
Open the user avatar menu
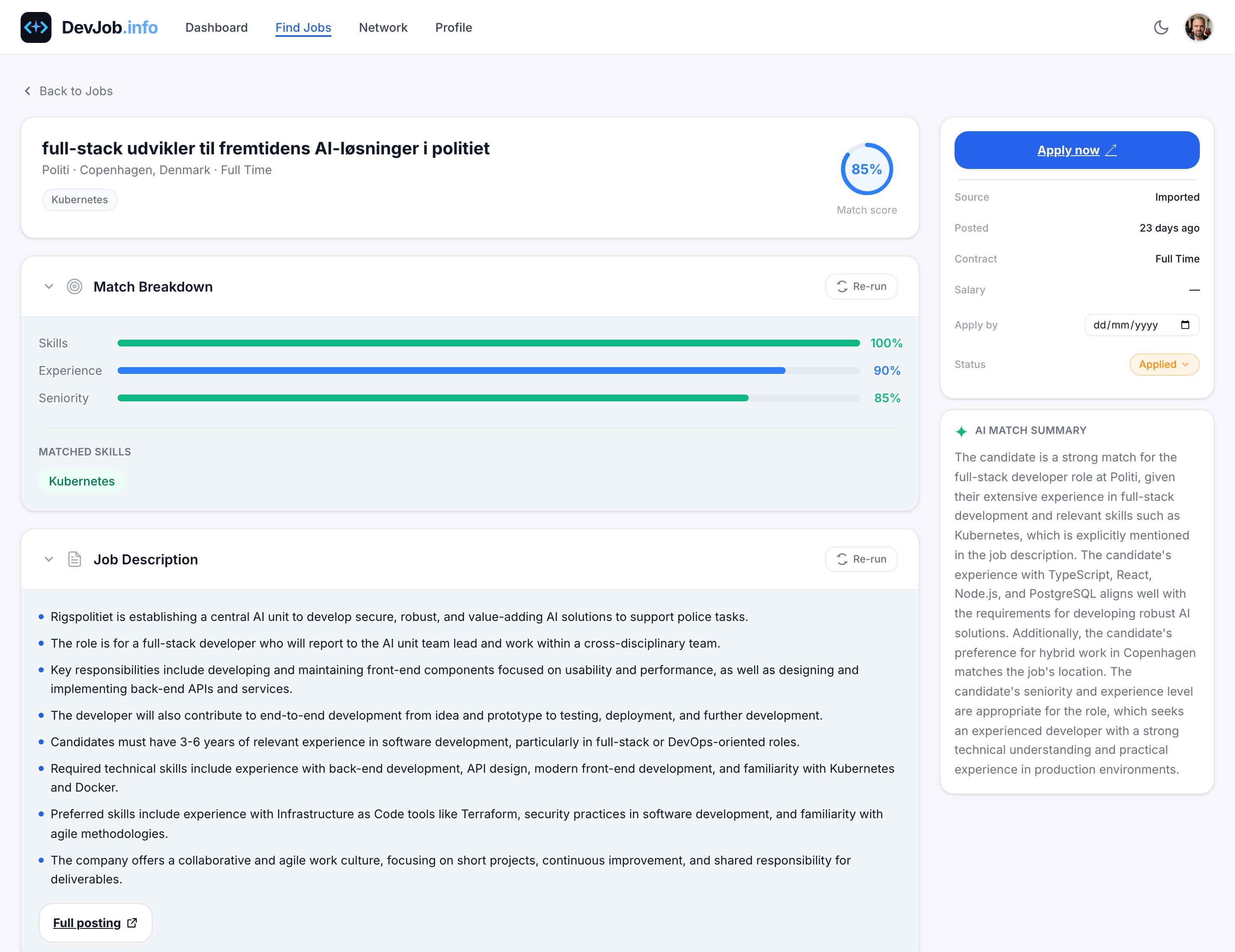point(1198,27)
